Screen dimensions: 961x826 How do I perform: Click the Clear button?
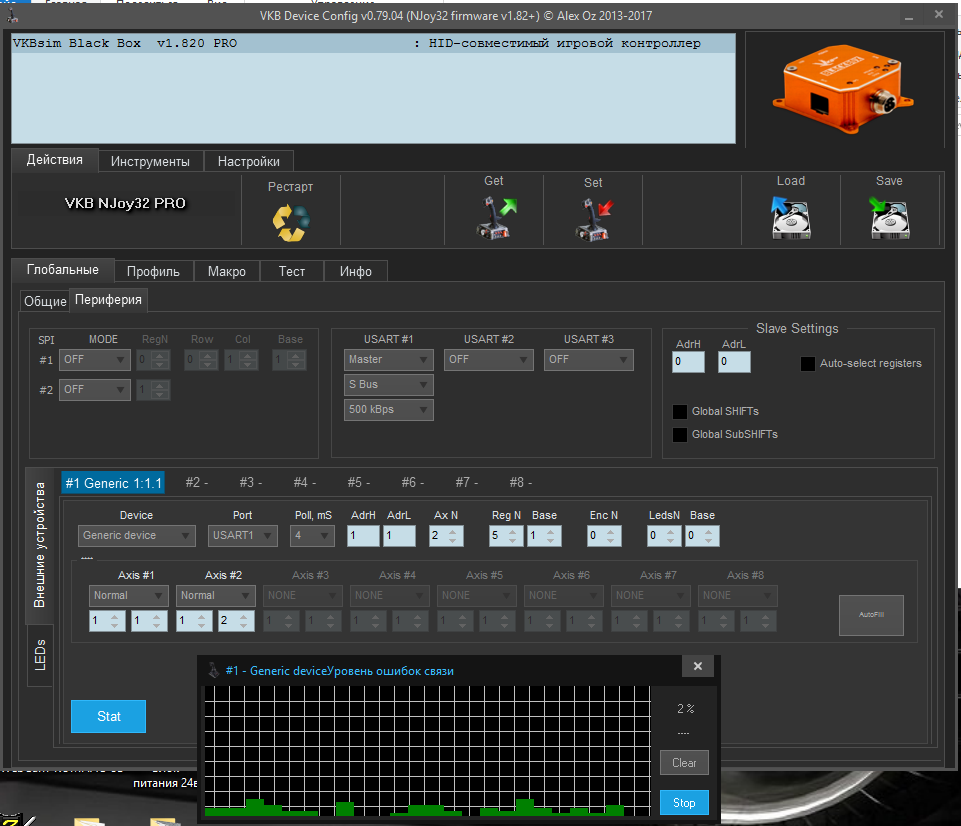pos(684,763)
